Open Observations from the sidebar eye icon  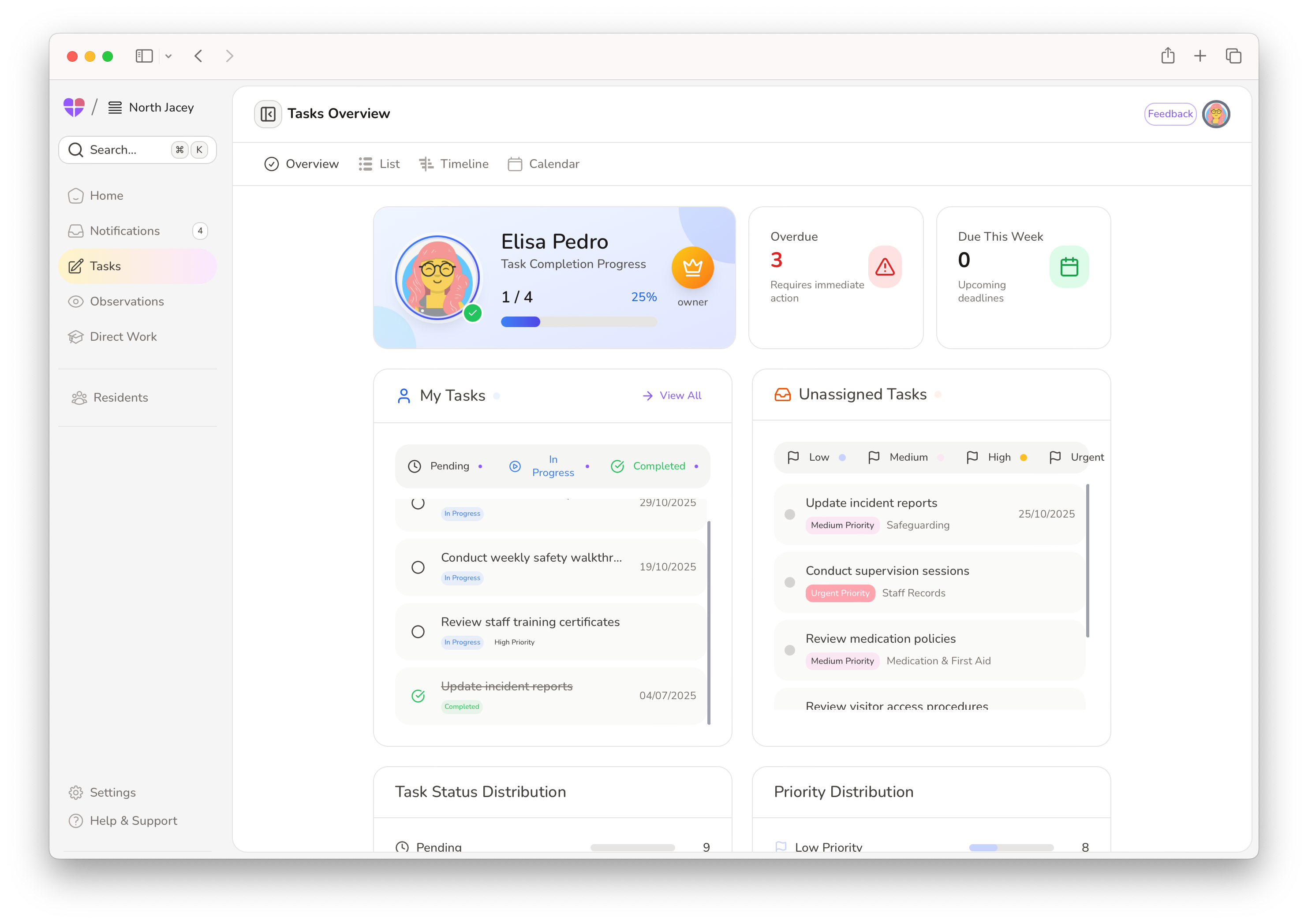tap(76, 302)
